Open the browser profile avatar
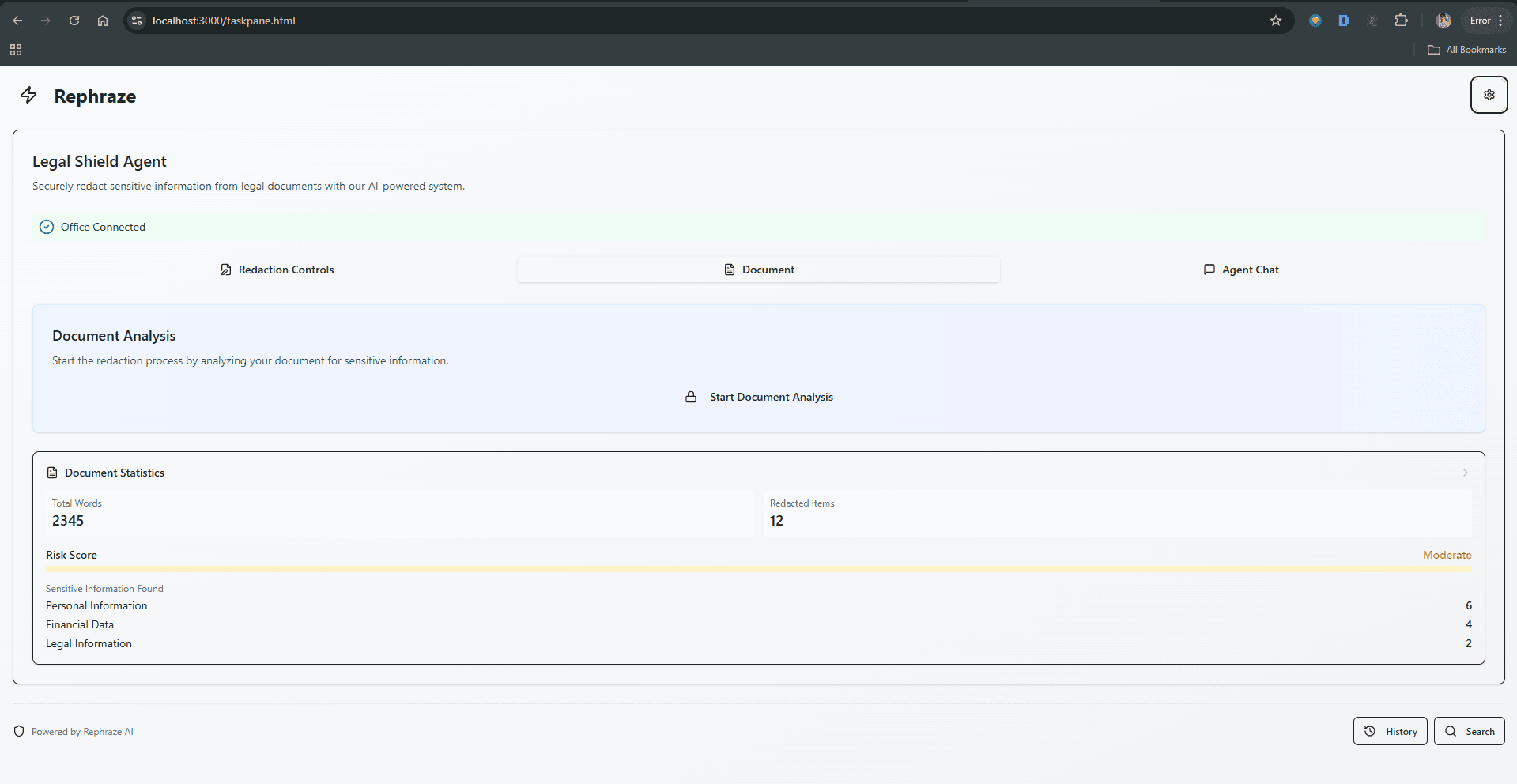The height and width of the screenshot is (784, 1517). point(1443,21)
